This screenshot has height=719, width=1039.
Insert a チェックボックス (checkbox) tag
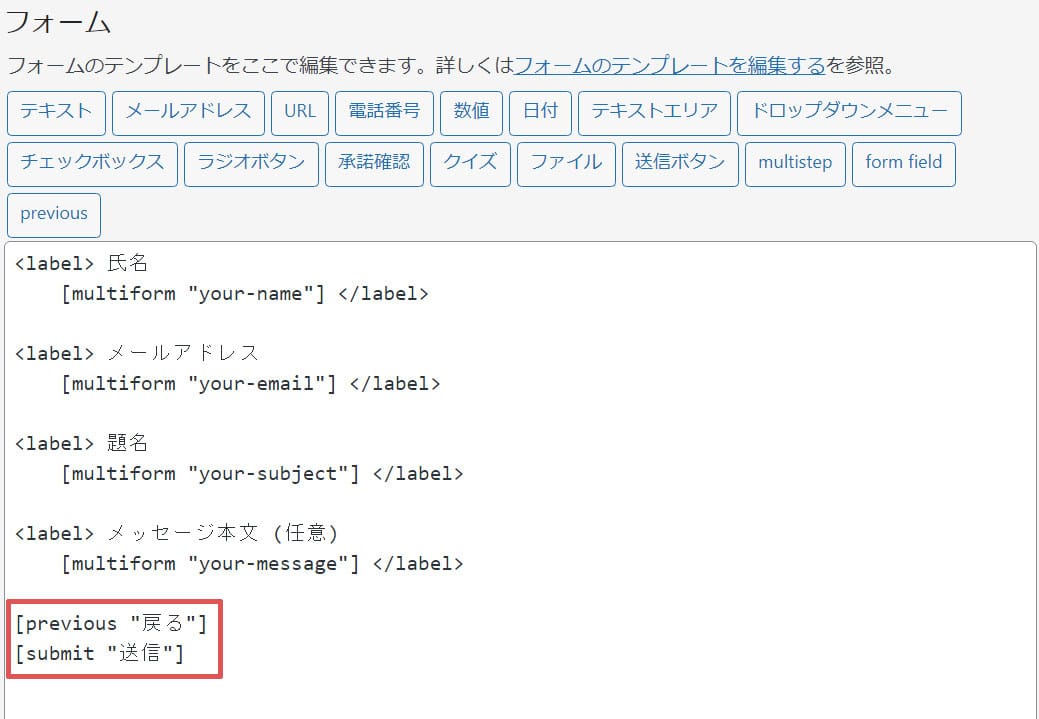point(93,163)
